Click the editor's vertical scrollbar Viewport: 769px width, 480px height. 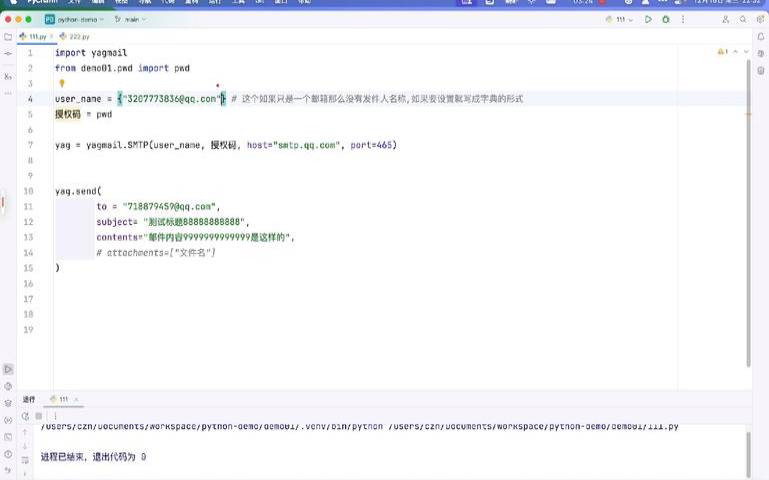[748, 213]
